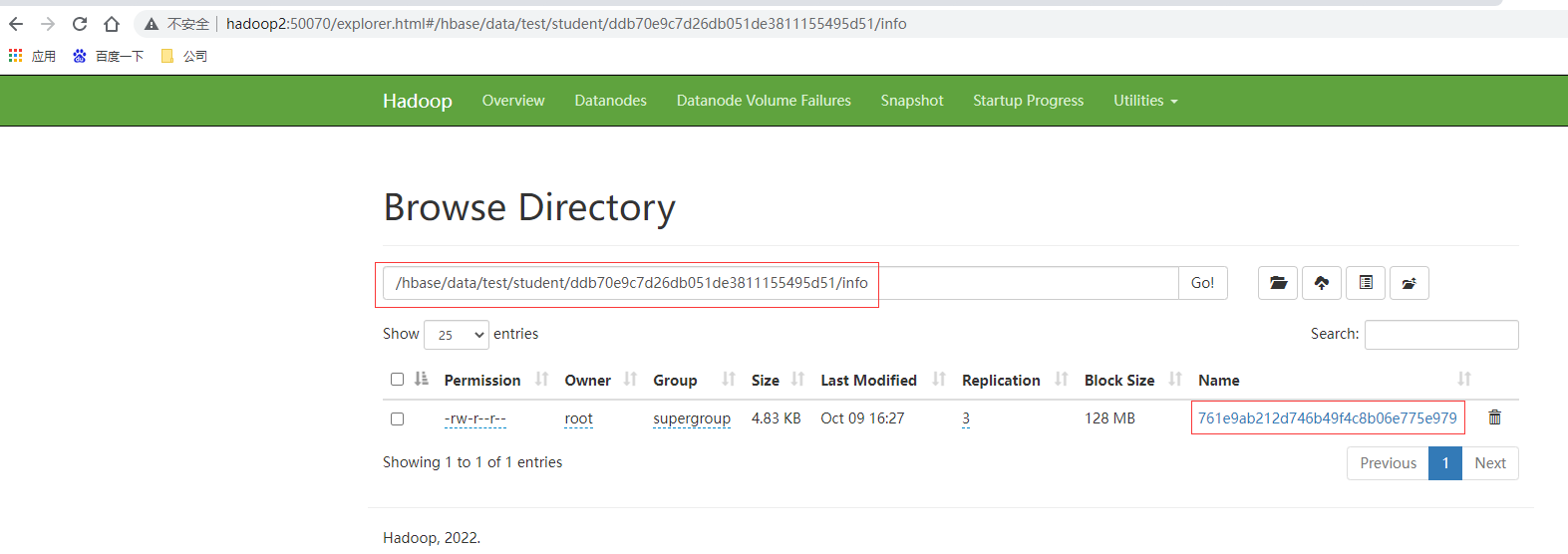This screenshot has width=1568, height=554.
Task: Click the Hadoop brand link
Action: coord(418,101)
